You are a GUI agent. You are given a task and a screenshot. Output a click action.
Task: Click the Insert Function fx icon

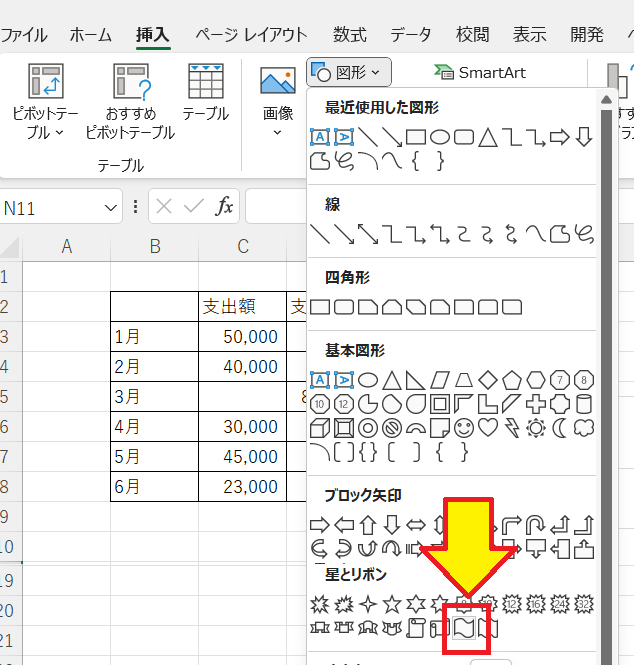pos(225,207)
